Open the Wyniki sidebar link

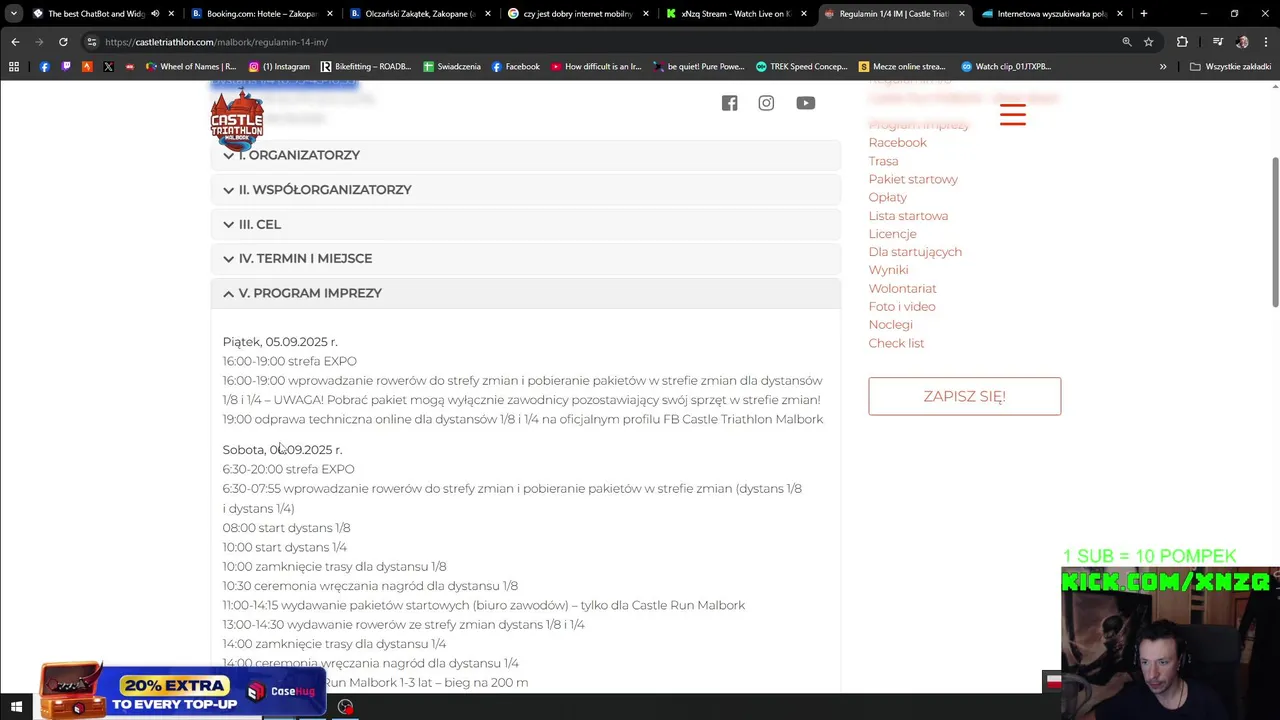(888, 270)
